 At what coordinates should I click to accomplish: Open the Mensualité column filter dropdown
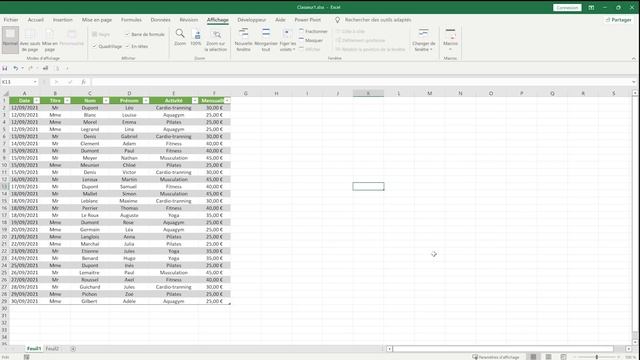[227, 100]
